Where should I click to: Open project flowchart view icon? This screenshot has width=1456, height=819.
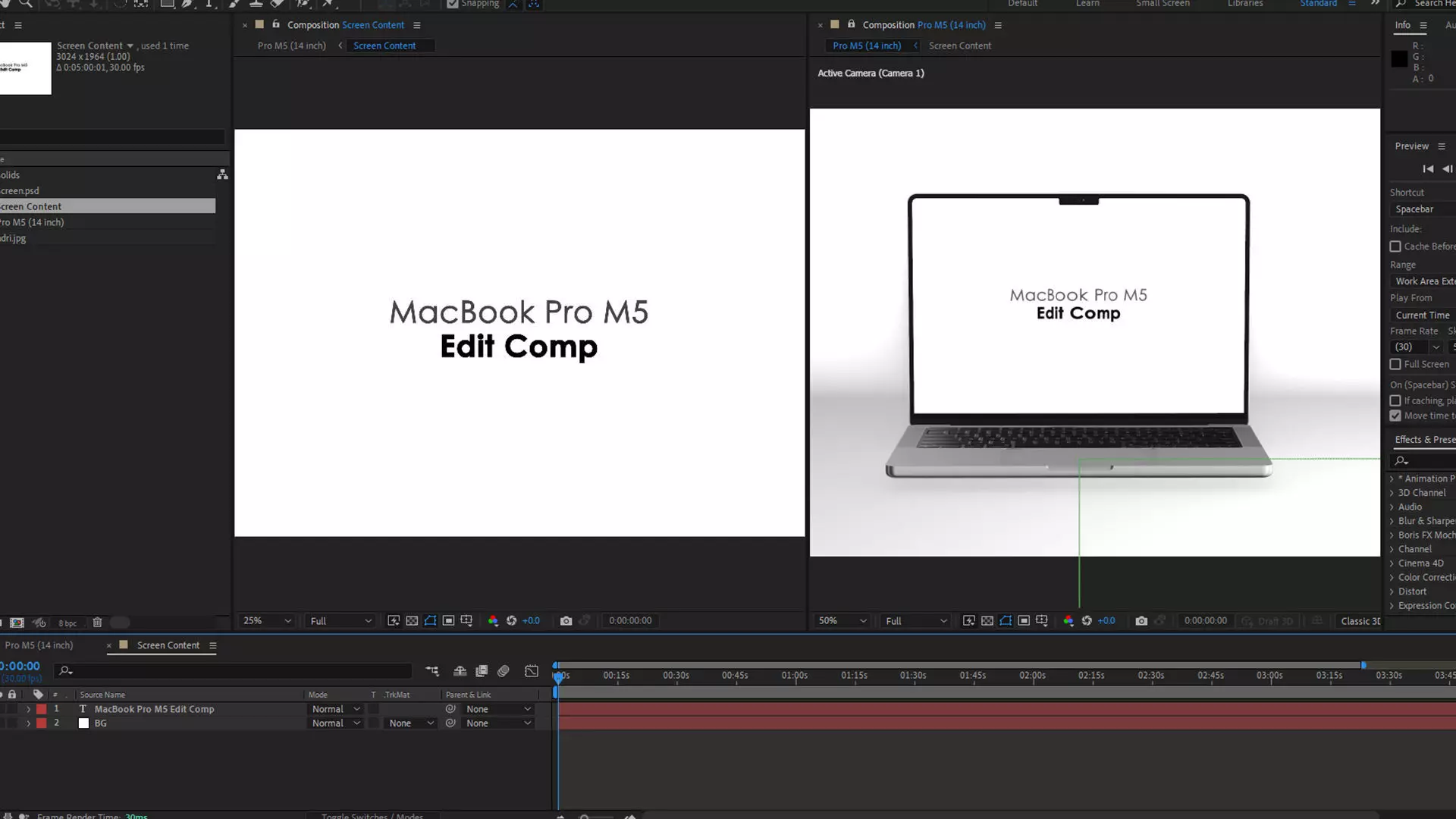(222, 174)
